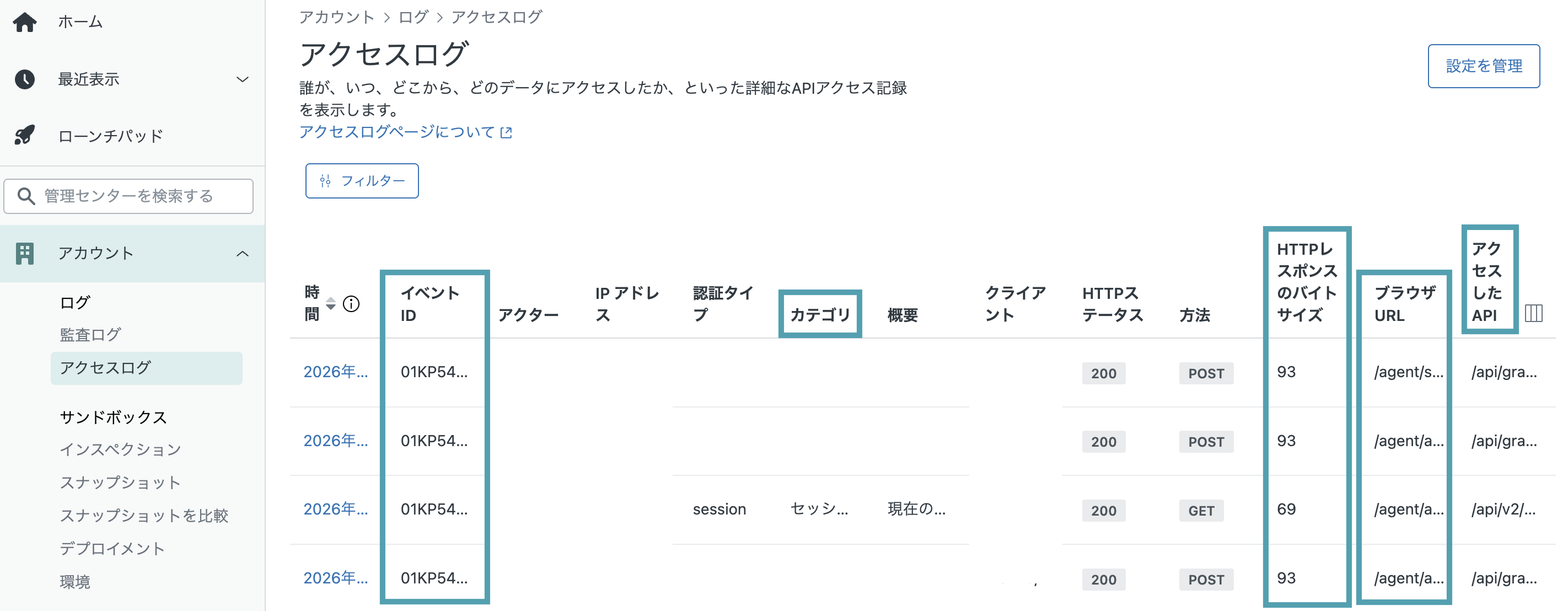Open the column chooser icon
The width and height of the screenshot is (1568, 611).
[x=1533, y=313]
